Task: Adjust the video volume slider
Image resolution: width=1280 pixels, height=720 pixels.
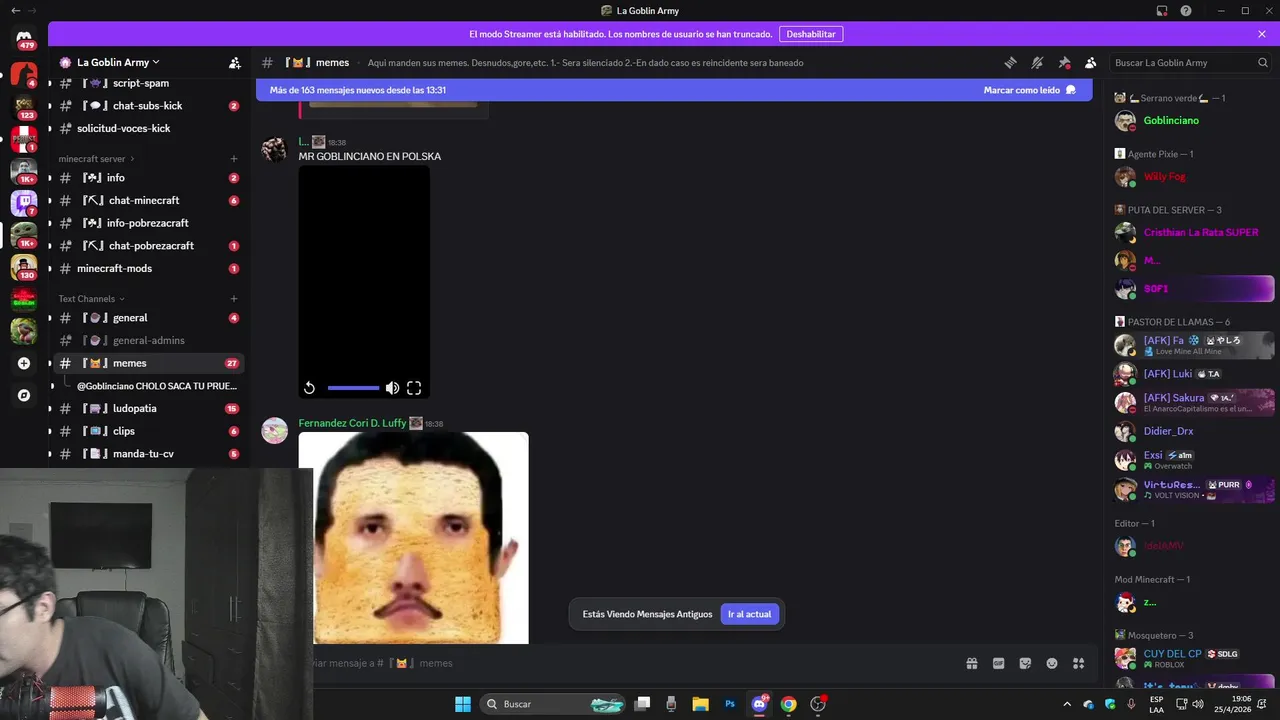Action: [353, 388]
